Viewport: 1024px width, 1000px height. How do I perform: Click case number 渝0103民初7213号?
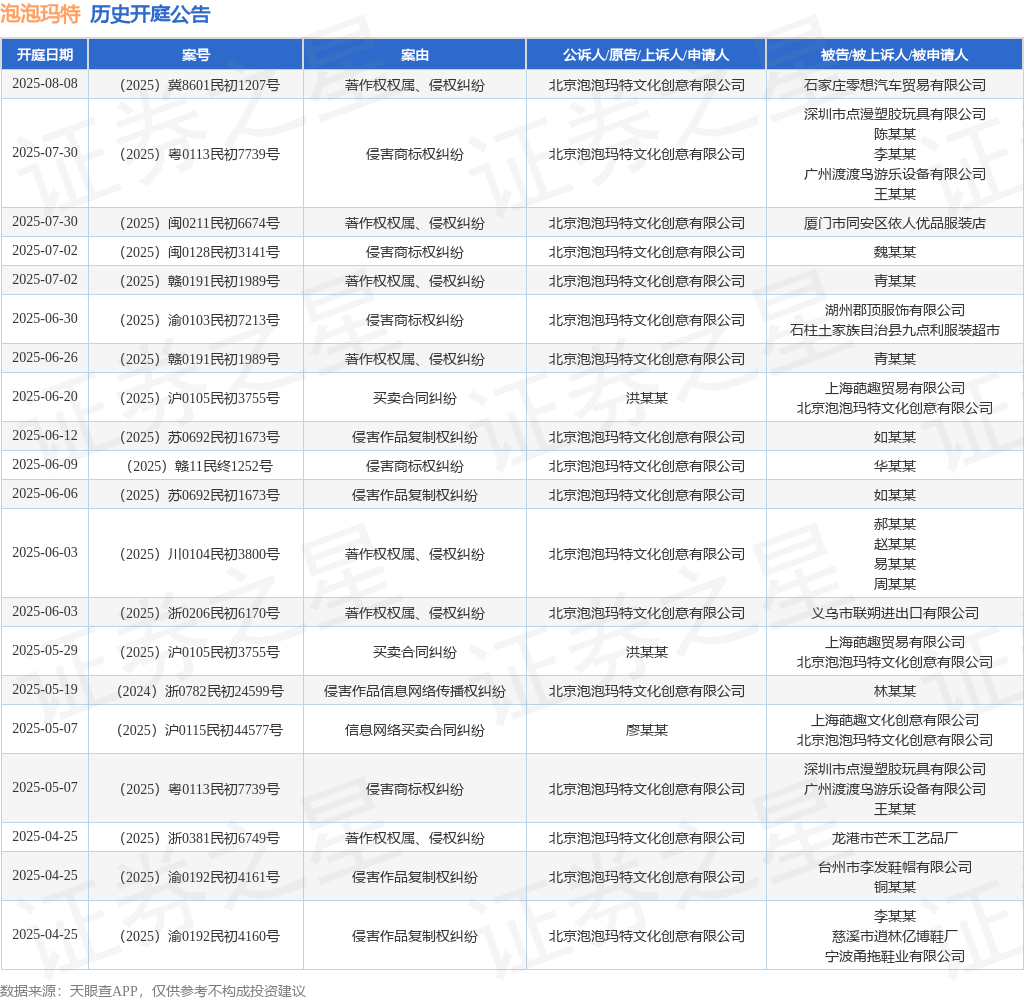click(x=199, y=320)
